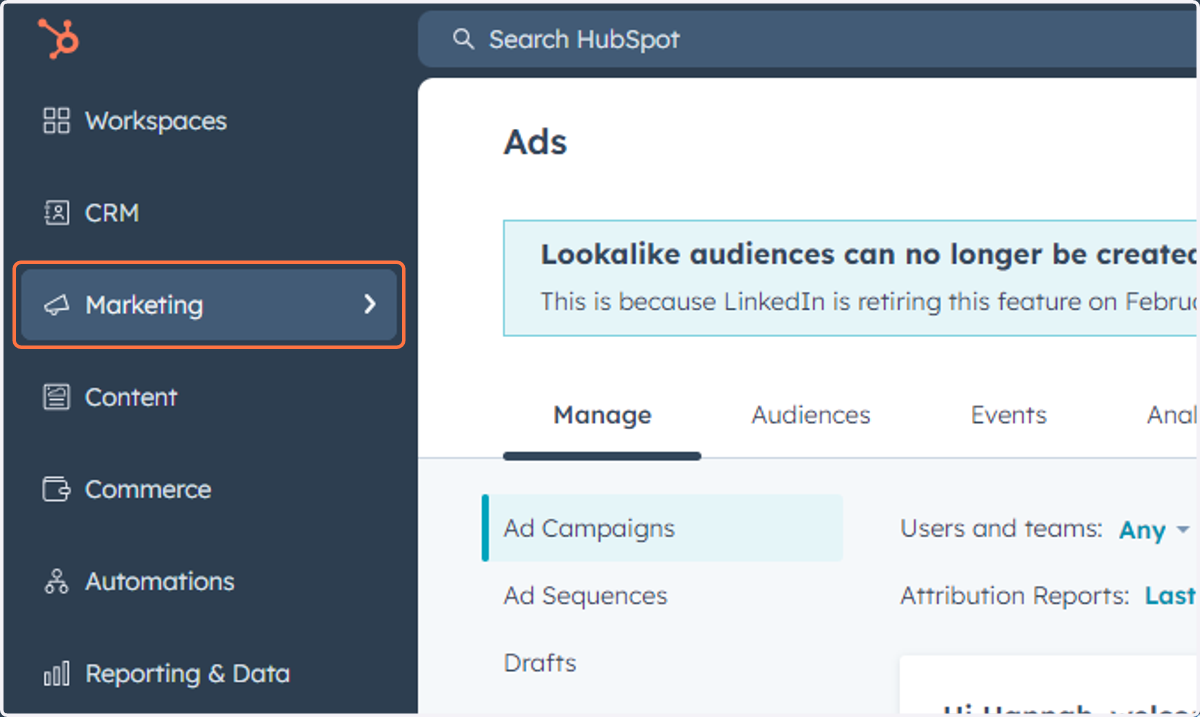This screenshot has width=1200, height=717.
Task: Select Ad Sequences in the side list
Action: 585,596
